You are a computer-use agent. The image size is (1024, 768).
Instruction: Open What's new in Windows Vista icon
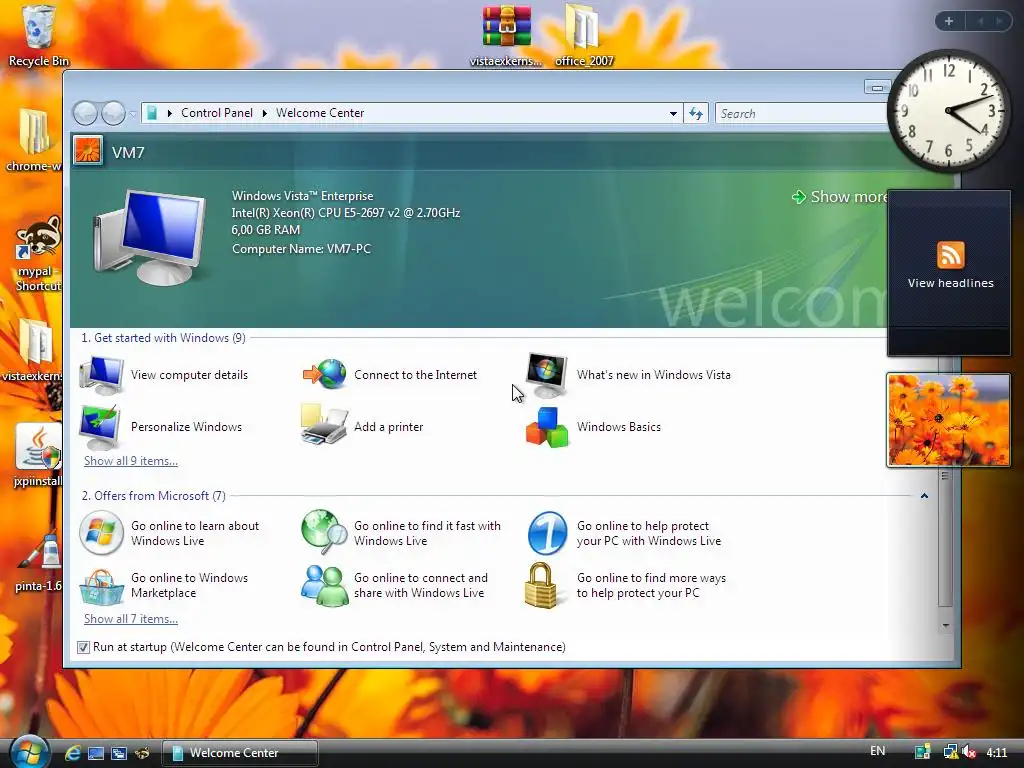coord(547,375)
